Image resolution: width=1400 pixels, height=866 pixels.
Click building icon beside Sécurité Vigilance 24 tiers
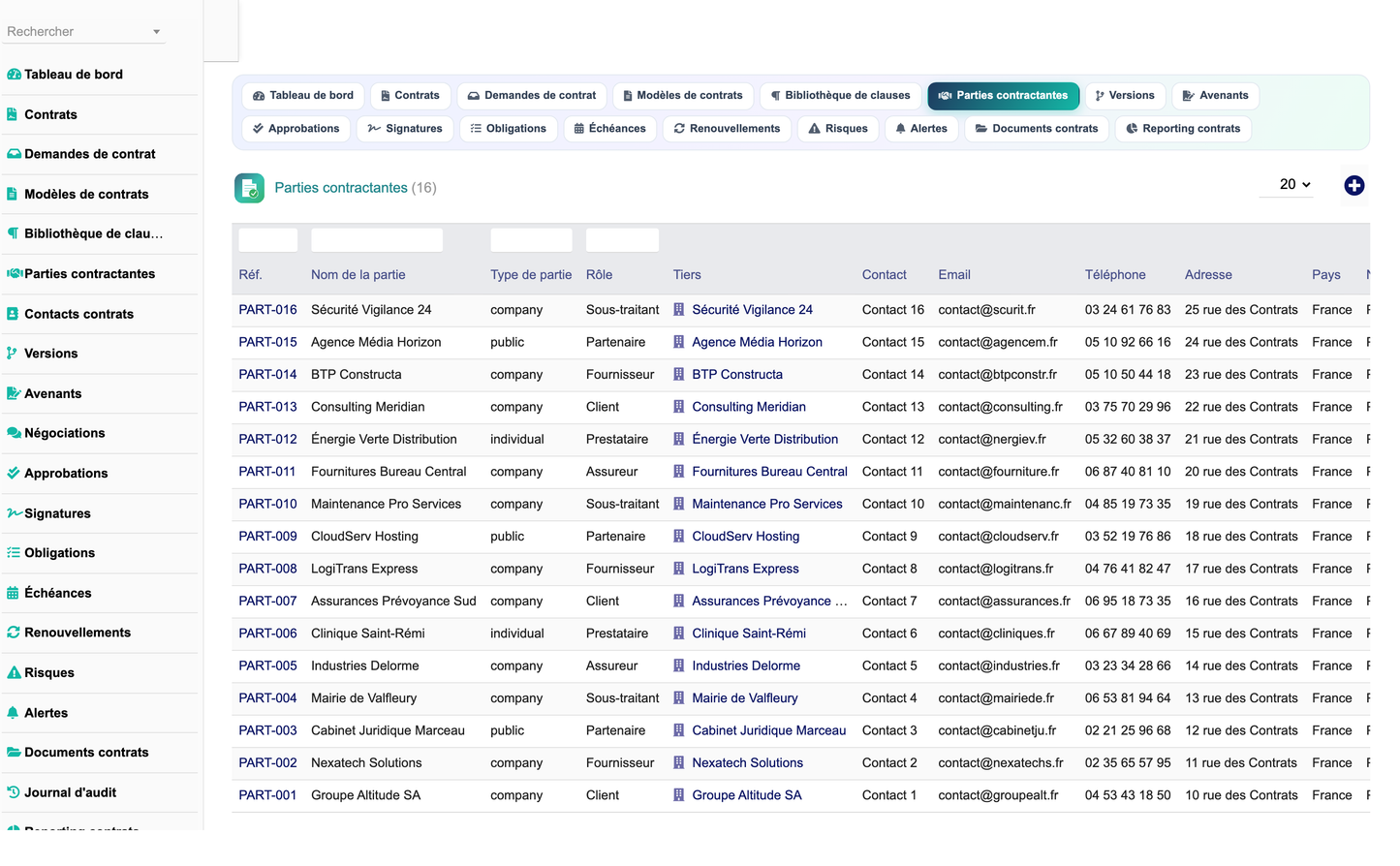[679, 310]
